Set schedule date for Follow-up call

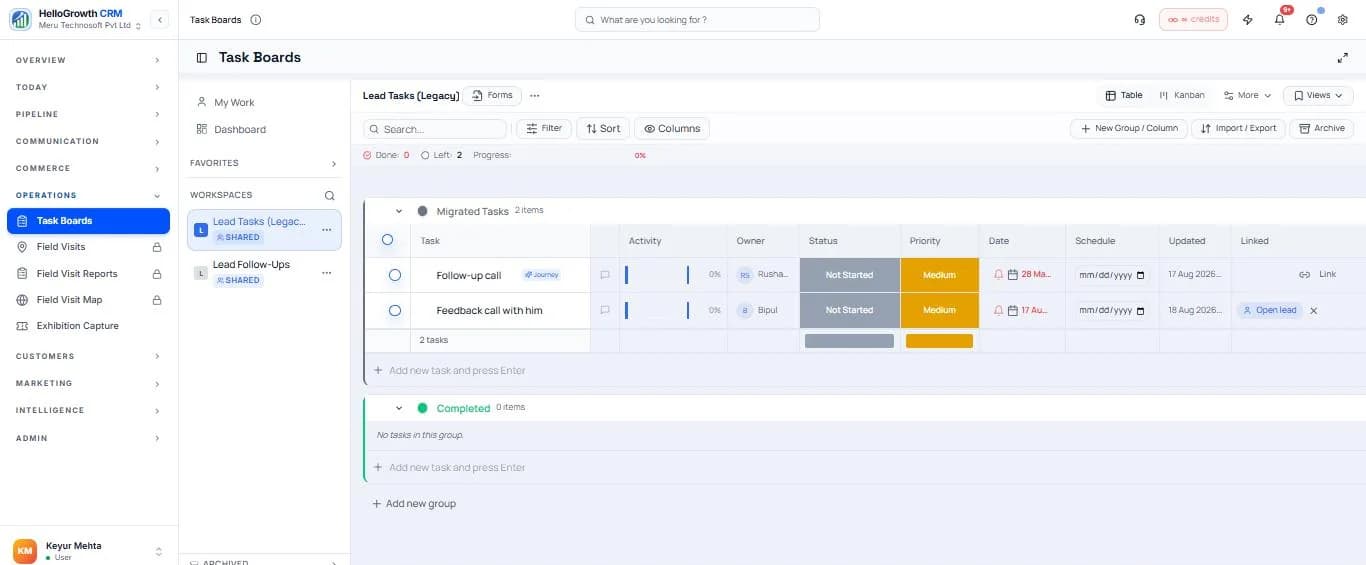[1112, 275]
